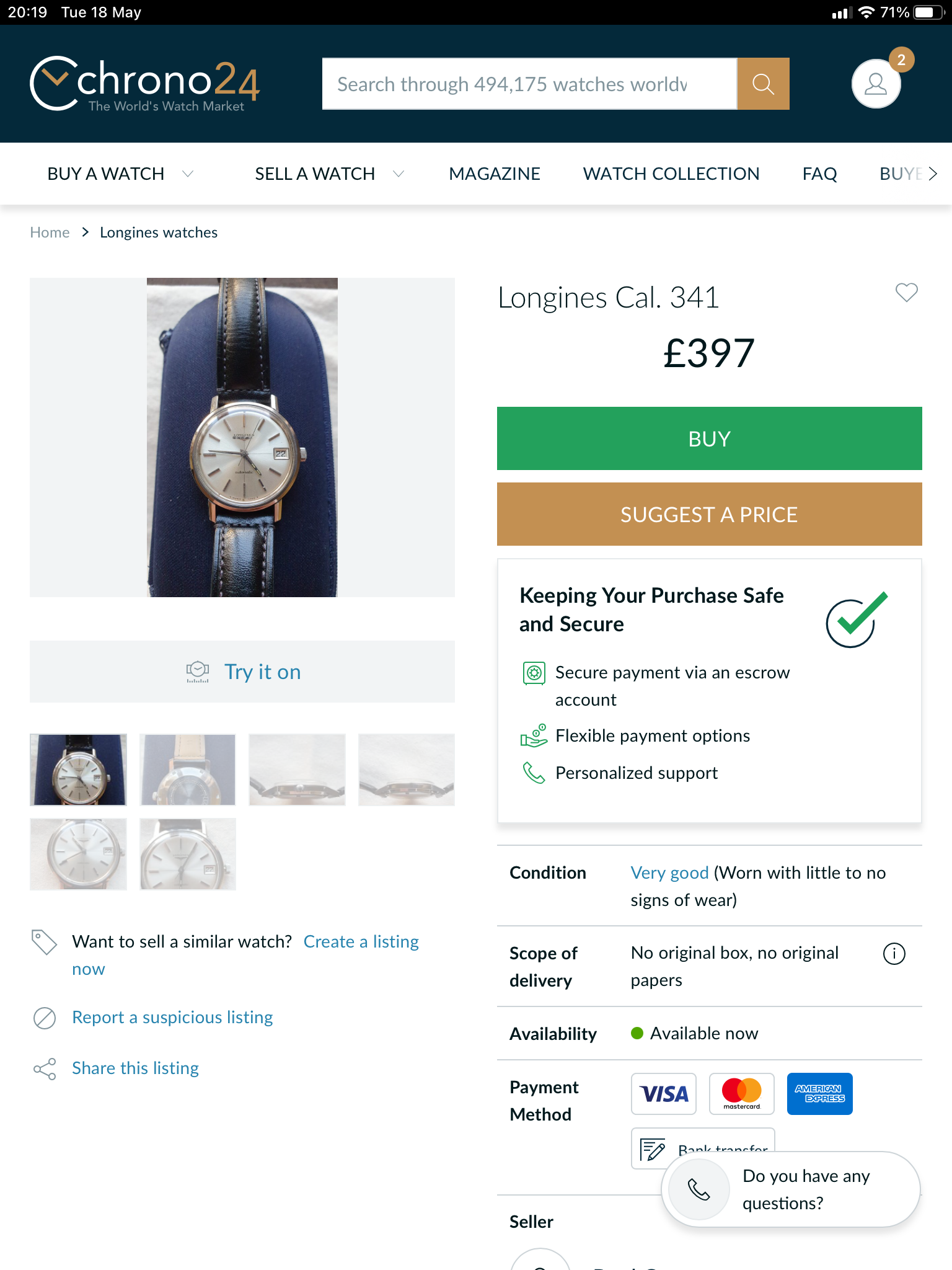Expand the Sell a Watch dropdown chevron
Screen dimensions: 952x1270
(399, 174)
